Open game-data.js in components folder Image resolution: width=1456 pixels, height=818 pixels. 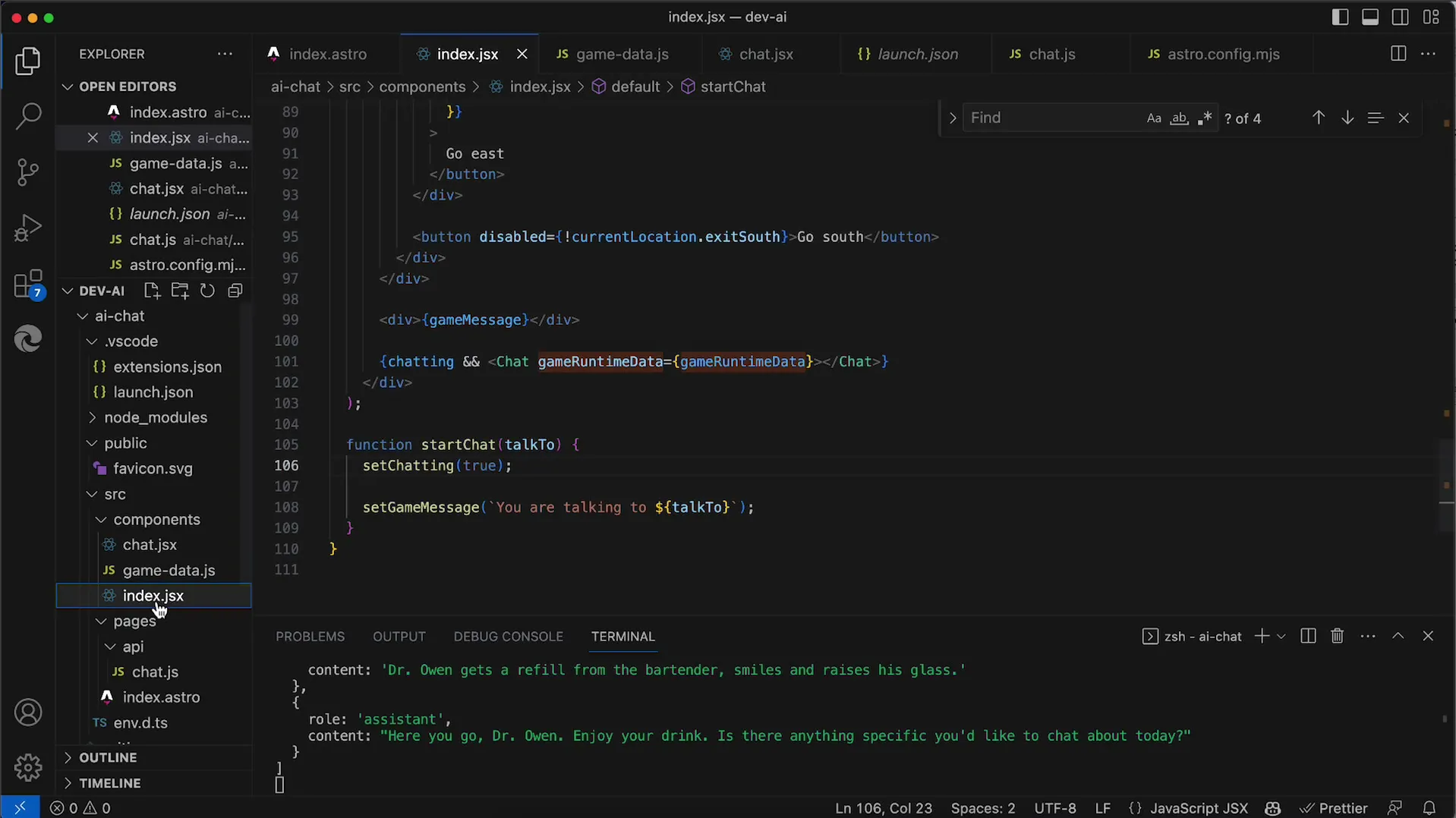pyautogui.click(x=169, y=571)
